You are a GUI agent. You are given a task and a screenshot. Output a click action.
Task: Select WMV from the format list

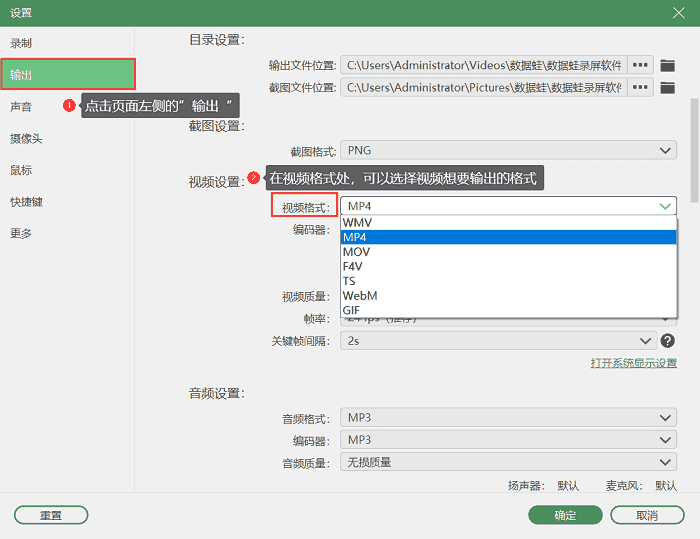click(357, 223)
